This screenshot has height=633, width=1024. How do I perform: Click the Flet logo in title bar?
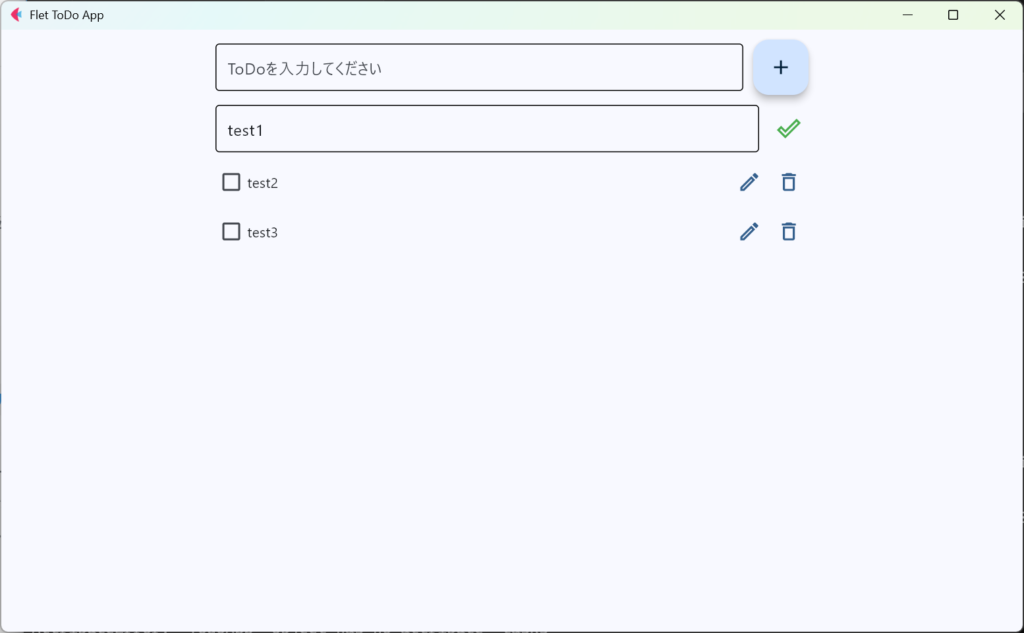16,14
